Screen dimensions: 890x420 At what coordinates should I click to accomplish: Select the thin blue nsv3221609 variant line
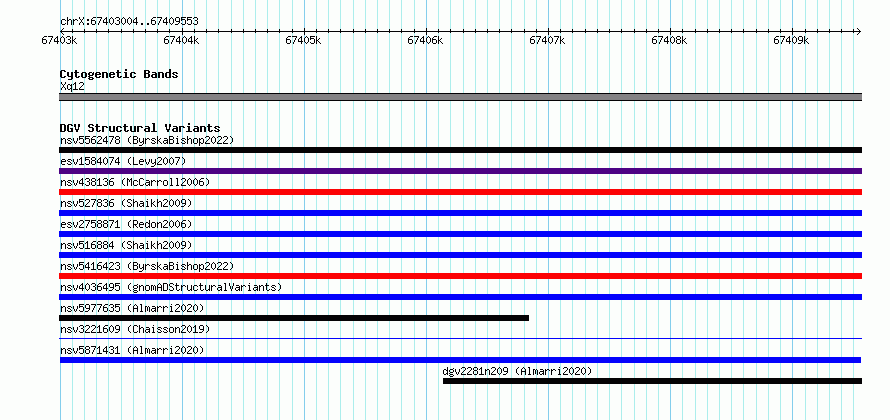460,339
